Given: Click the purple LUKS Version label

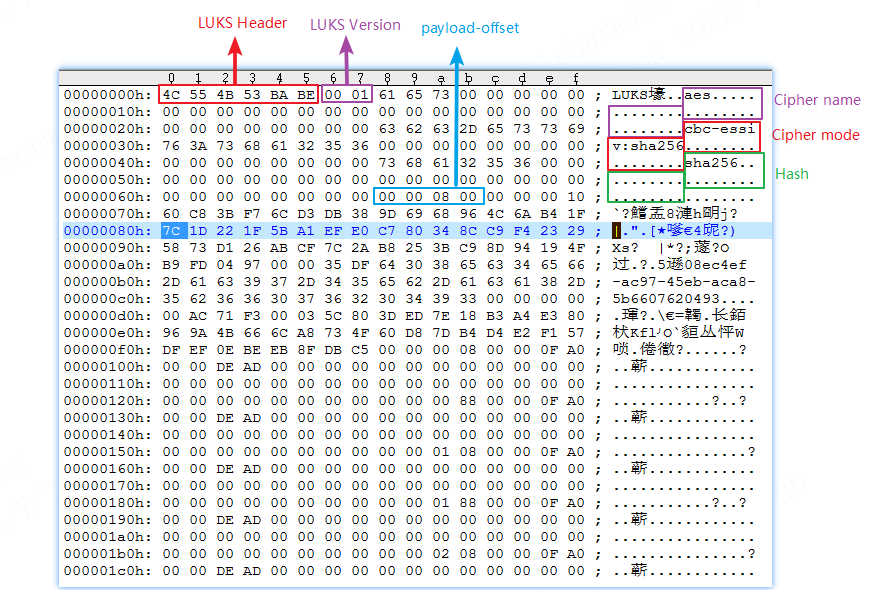Looking at the screenshot, I should 355,25.
